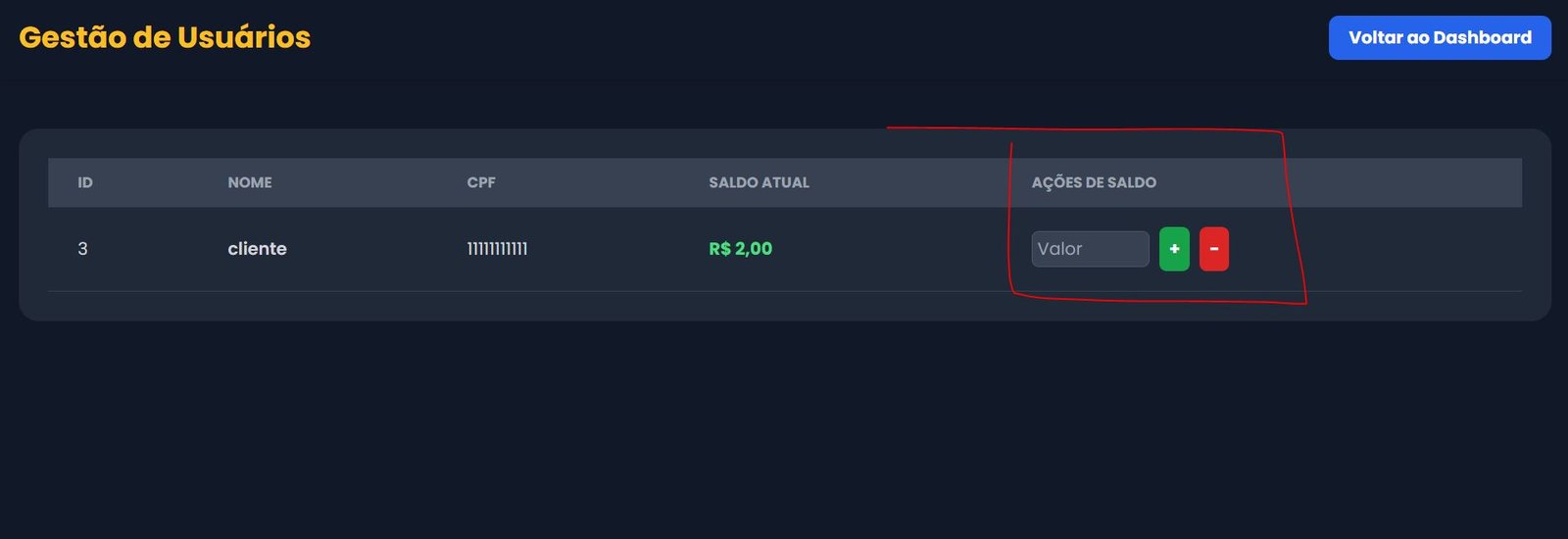Image resolution: width=1568 pixels, height=539 pixels.
Task: Click the empty page background below the table
Action: click(784, 431)
